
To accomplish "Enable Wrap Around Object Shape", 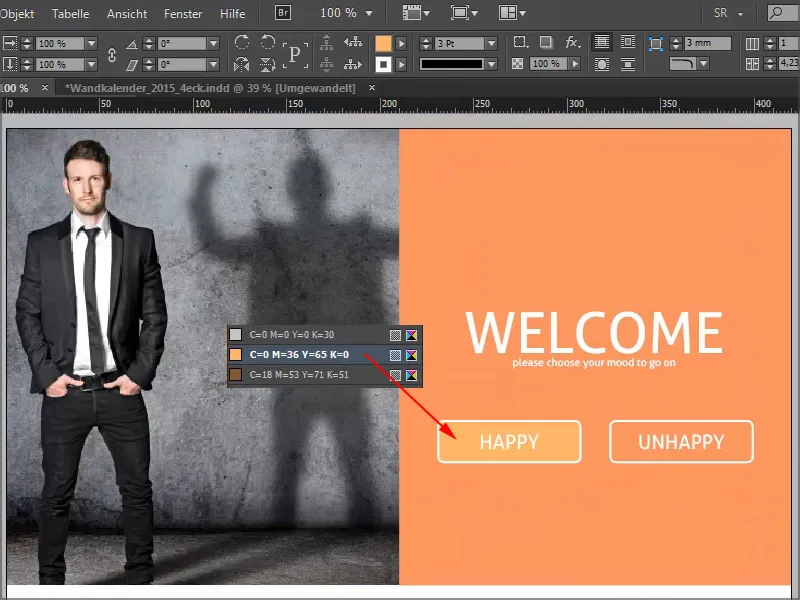I will (602, 64).
